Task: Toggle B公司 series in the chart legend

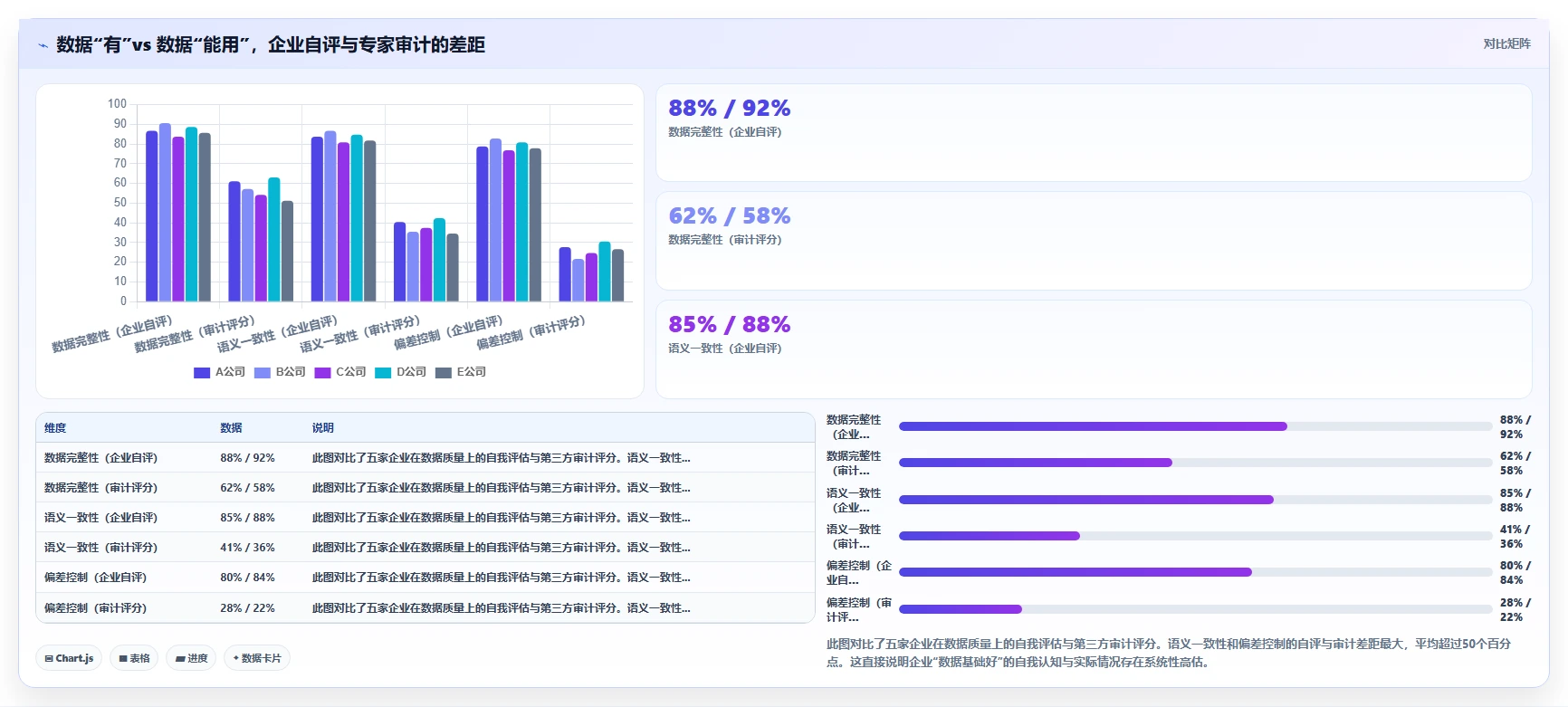Action: pyautogui.click(x=281, y=372)
